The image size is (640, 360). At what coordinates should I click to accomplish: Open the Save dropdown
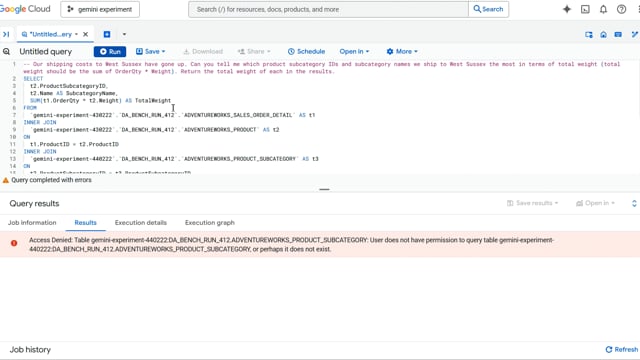(150, 51)
